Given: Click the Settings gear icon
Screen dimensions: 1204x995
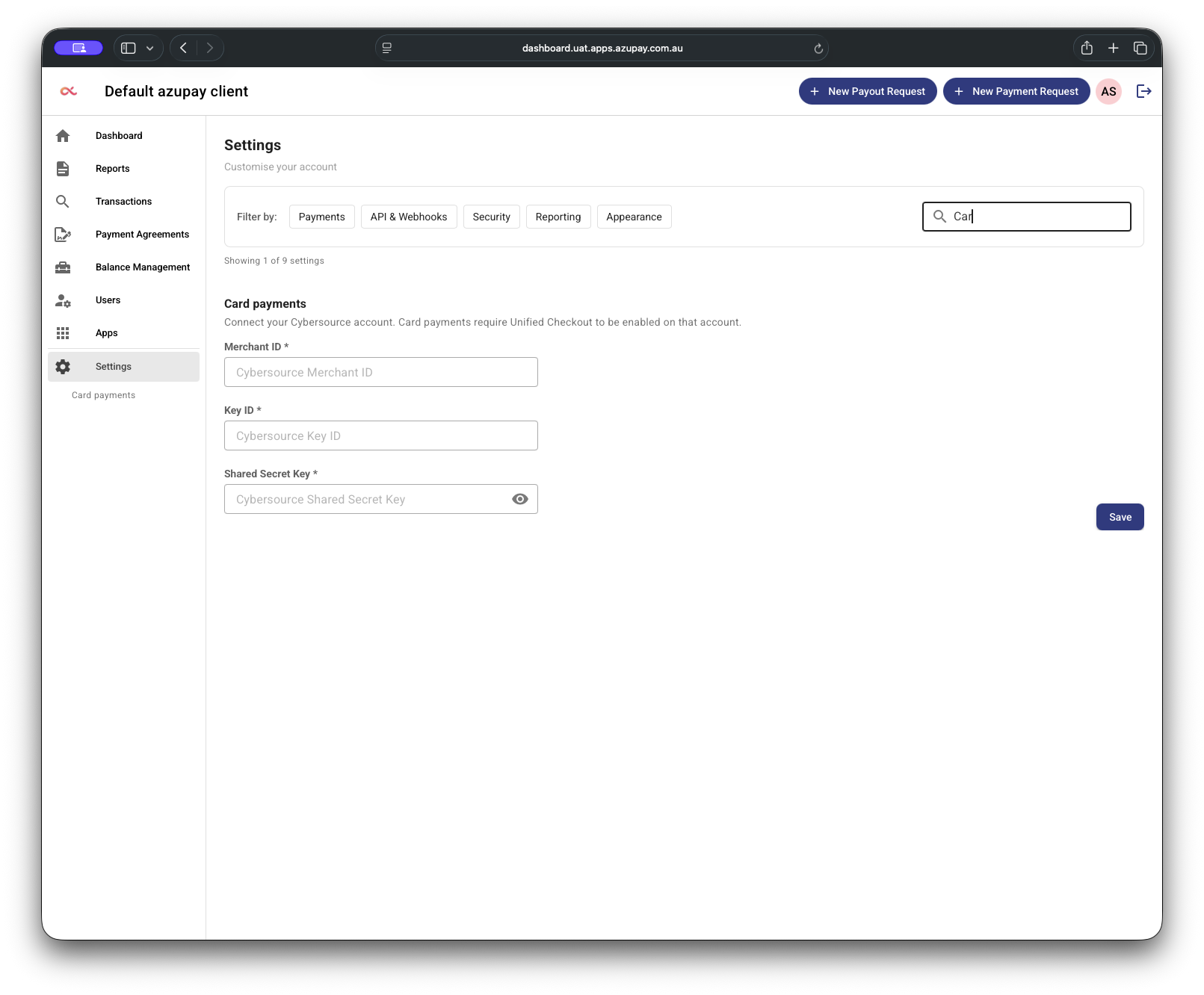Looking at the screenshot, I should [x=63, y=367].
